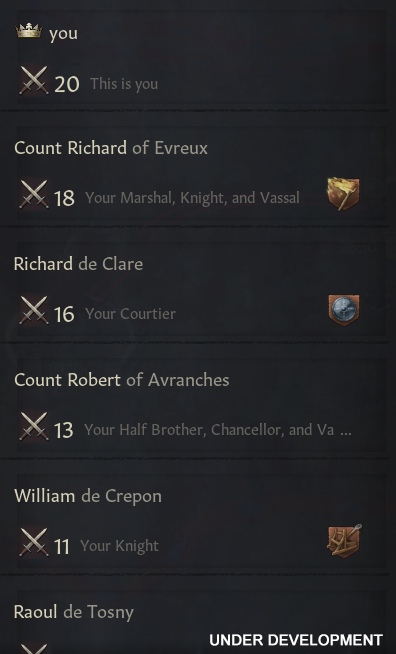Click the crossed swords icon beside 16
The height and width of the screenshot is (654, 396).
(x=34, y=310)
